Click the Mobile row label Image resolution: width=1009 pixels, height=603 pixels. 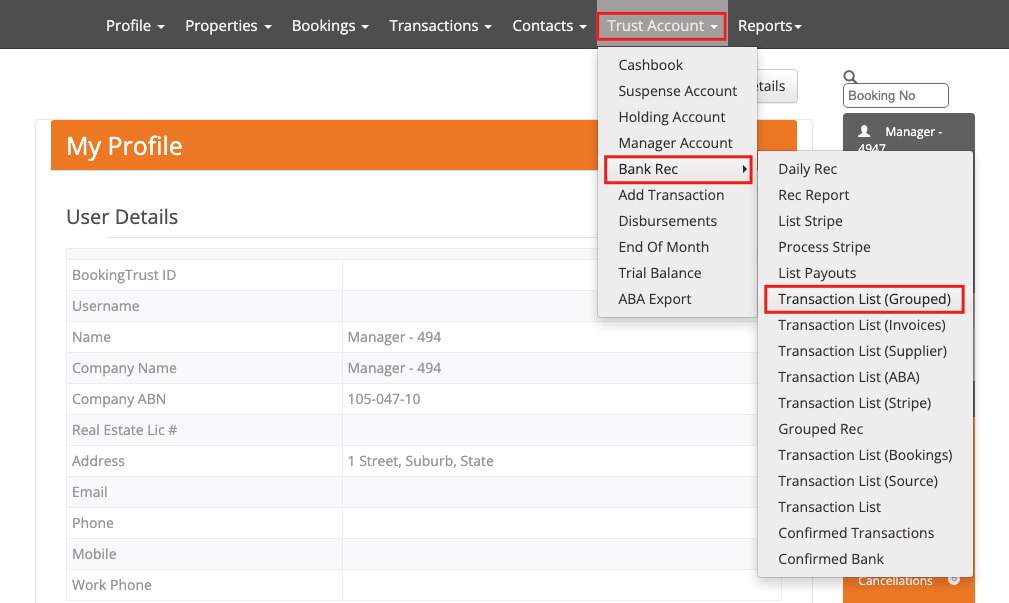pos(94,554)
